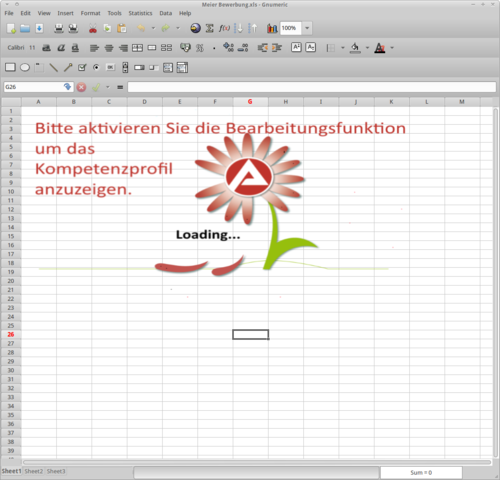Toggle centered text alignment
Image resolution: width=500 pixels, height=480 pixels.
pos(109,48)
